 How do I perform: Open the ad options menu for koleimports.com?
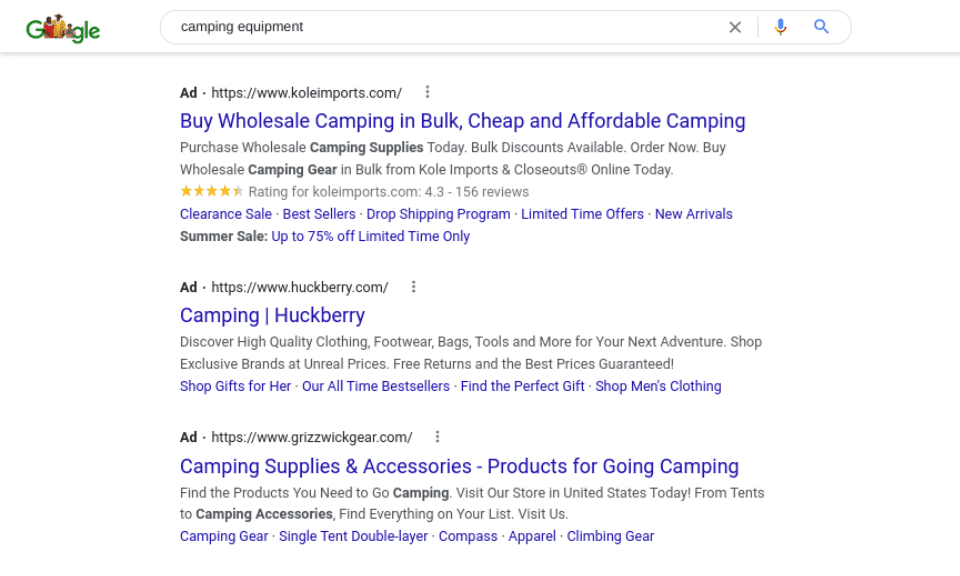pyautogui.click(x=428, y=92)
